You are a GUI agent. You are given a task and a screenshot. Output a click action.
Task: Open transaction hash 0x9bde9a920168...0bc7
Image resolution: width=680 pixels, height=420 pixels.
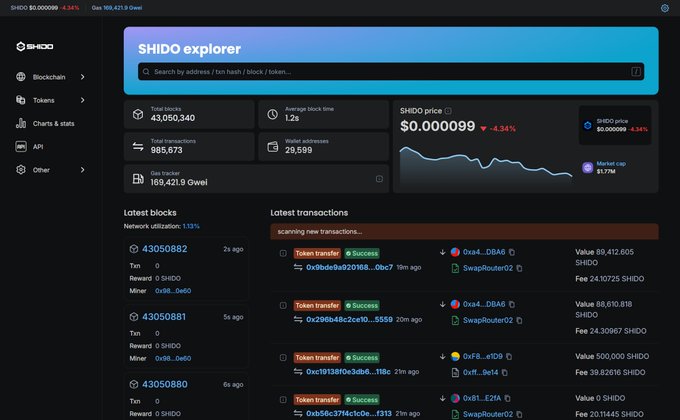(x=350, y=267)
